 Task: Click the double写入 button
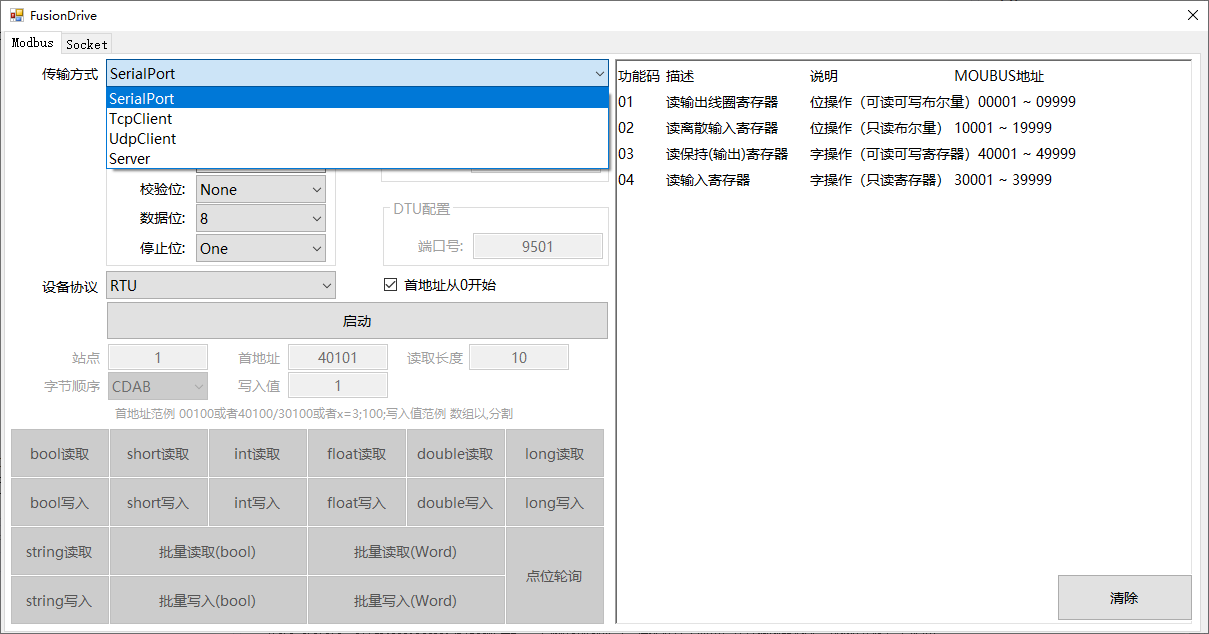(455, 503)
